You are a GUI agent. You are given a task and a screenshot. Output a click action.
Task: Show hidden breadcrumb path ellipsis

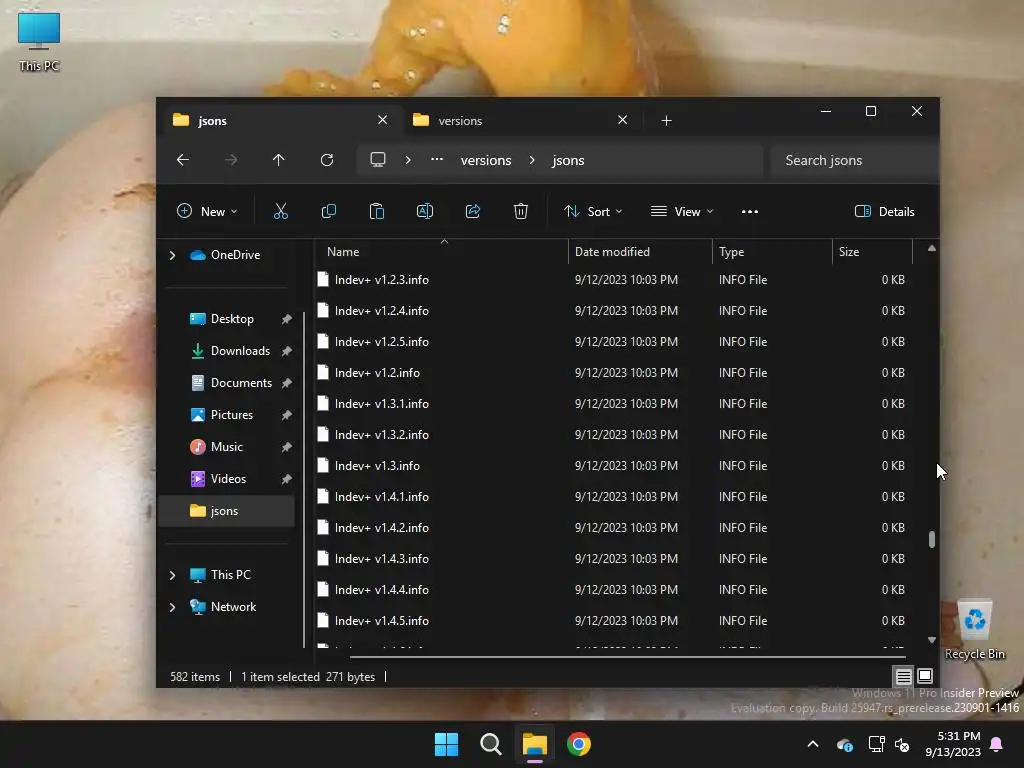tap(437, 160)
